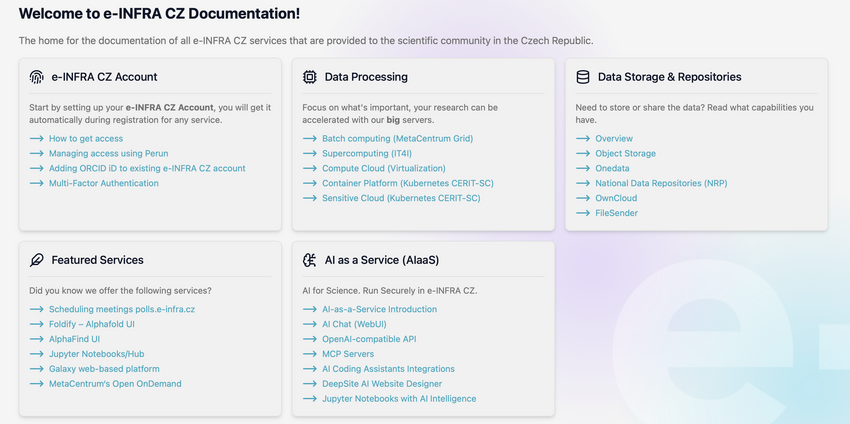This screenshot has width=850, height=424.
Task: Click the arrow icon before Batch computing
Action: (310, 139)
